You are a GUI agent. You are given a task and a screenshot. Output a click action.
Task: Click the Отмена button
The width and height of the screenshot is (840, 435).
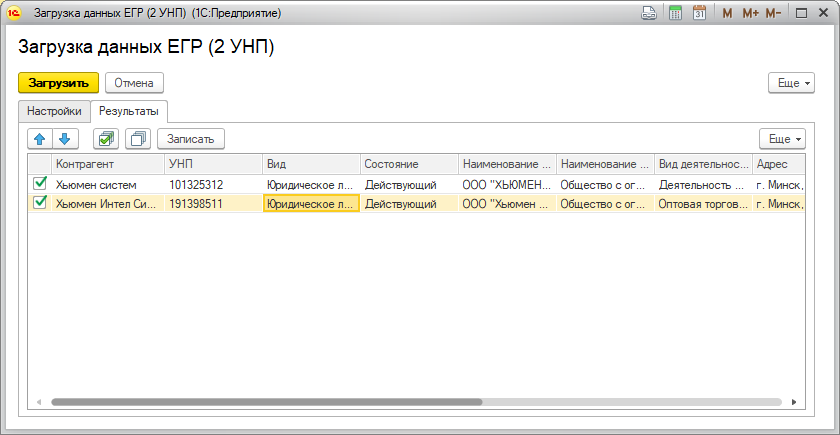coord(134,83)
